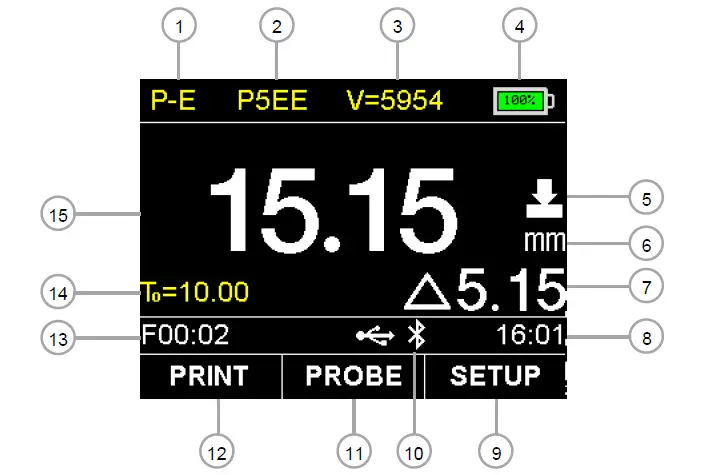Click the download arrow coupling icon
The image size is (709, 475).
coord(545,198)
